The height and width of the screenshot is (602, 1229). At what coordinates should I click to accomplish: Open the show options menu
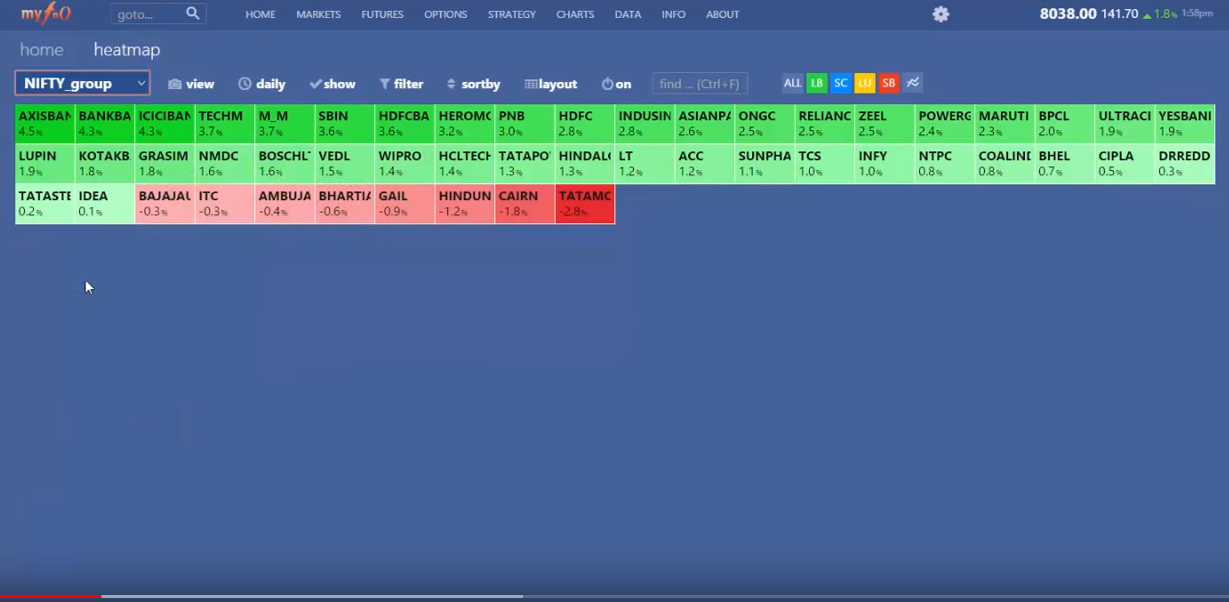tap(333, 84)
